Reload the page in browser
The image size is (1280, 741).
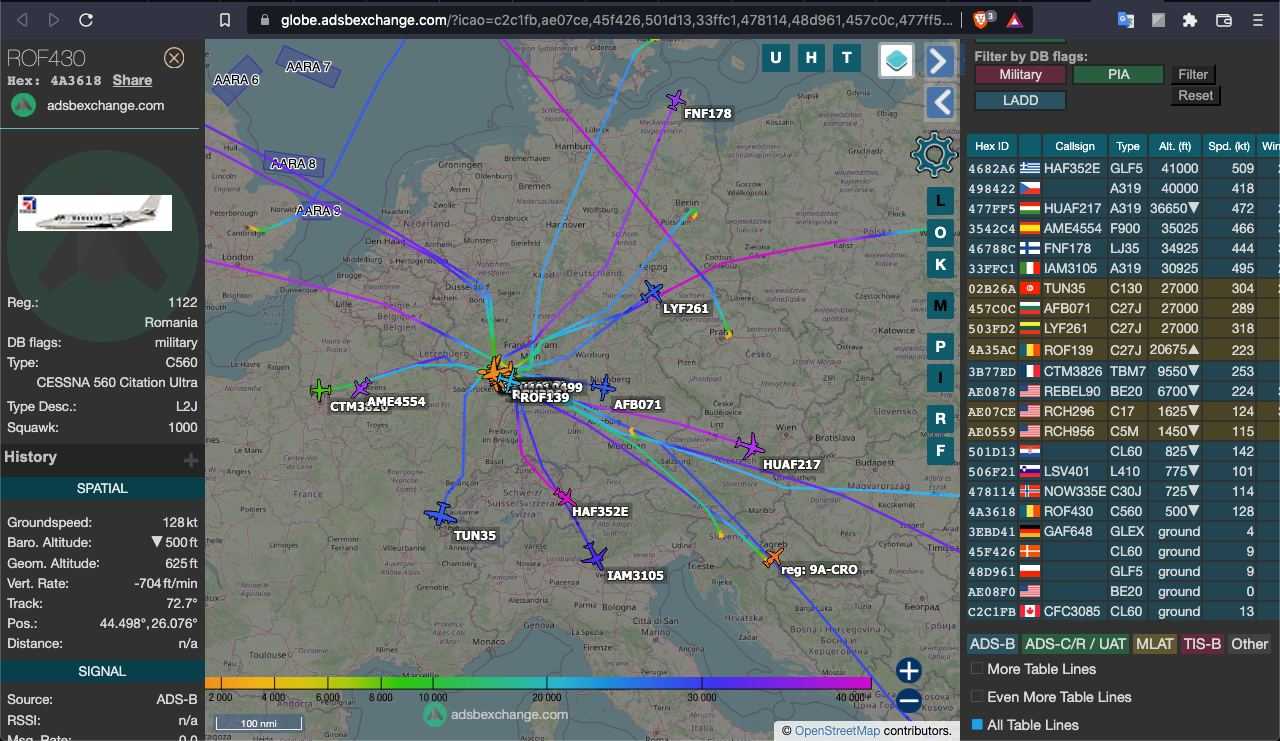(86, 20)
